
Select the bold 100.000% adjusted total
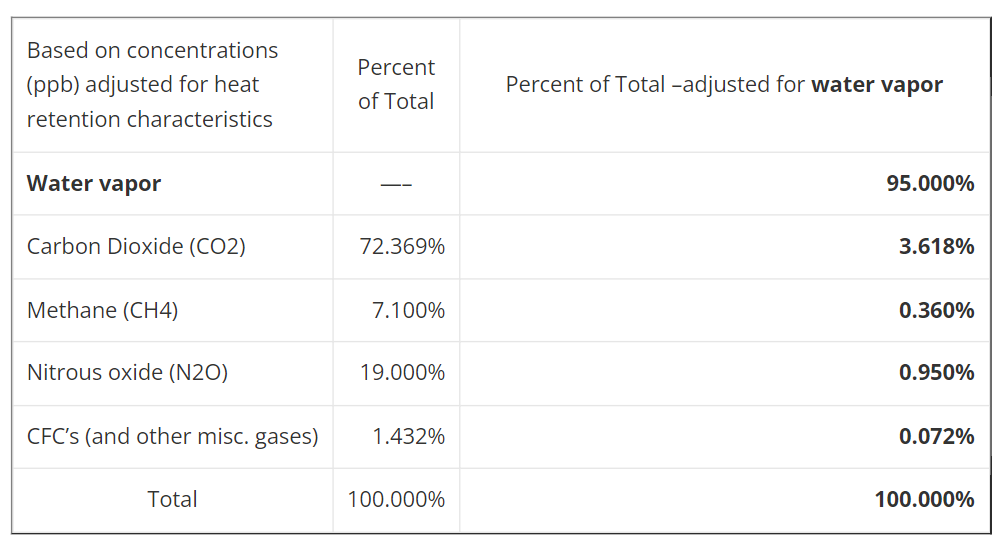point(924,499)
